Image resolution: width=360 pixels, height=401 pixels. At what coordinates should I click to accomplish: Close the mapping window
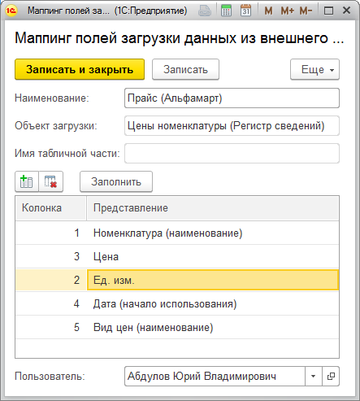pyautogui.click(x=347, y=11)
